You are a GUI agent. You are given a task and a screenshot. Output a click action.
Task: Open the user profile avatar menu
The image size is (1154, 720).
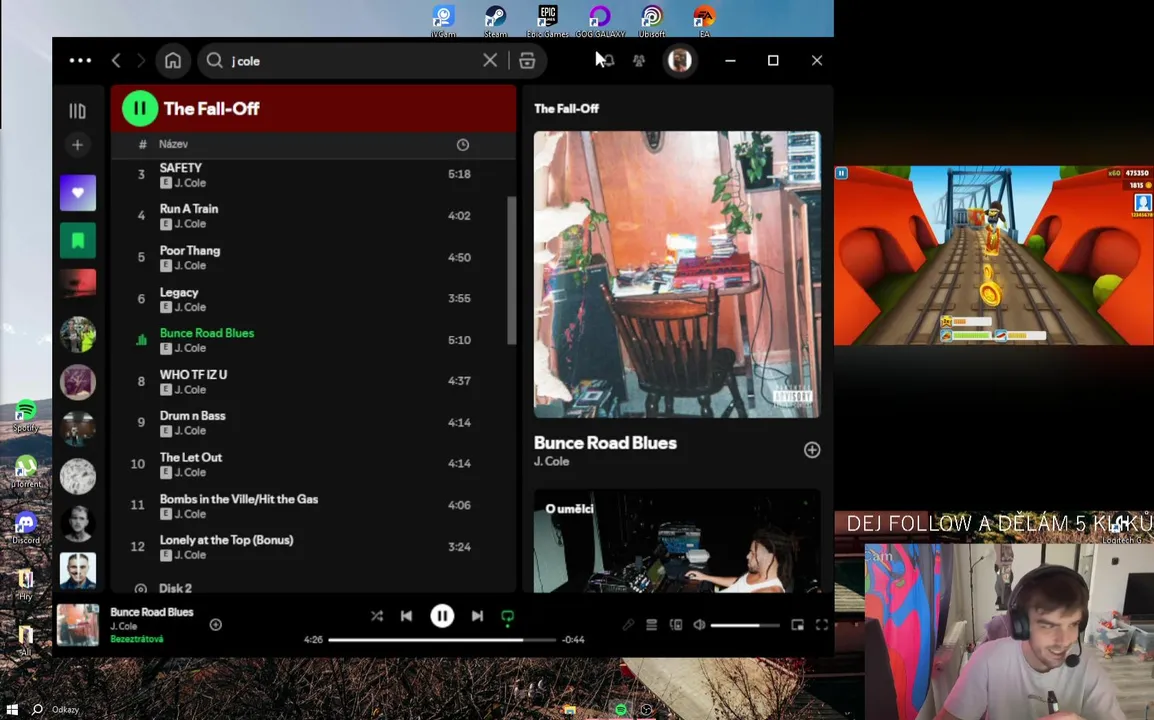click(679, 60)
